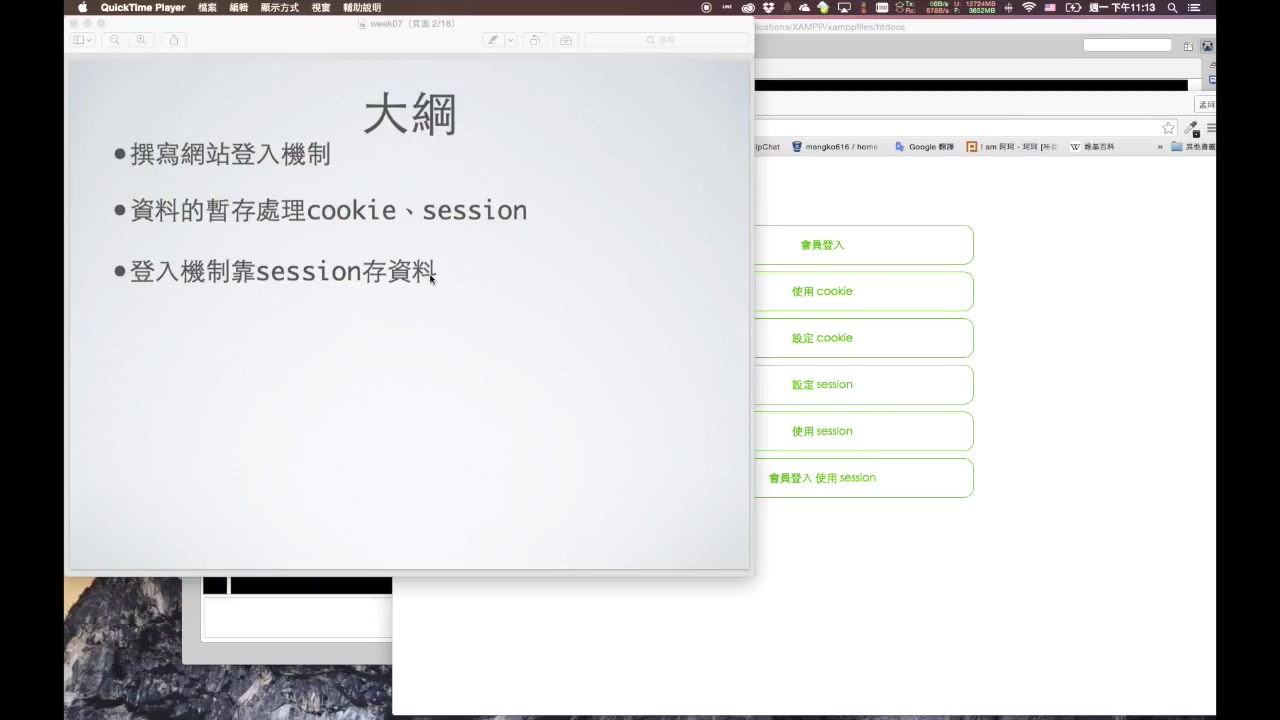This screenshot has height=720, width=1280.
Task: Open the Dropbox menu bar icon
Action: click(x=769, y=7)
